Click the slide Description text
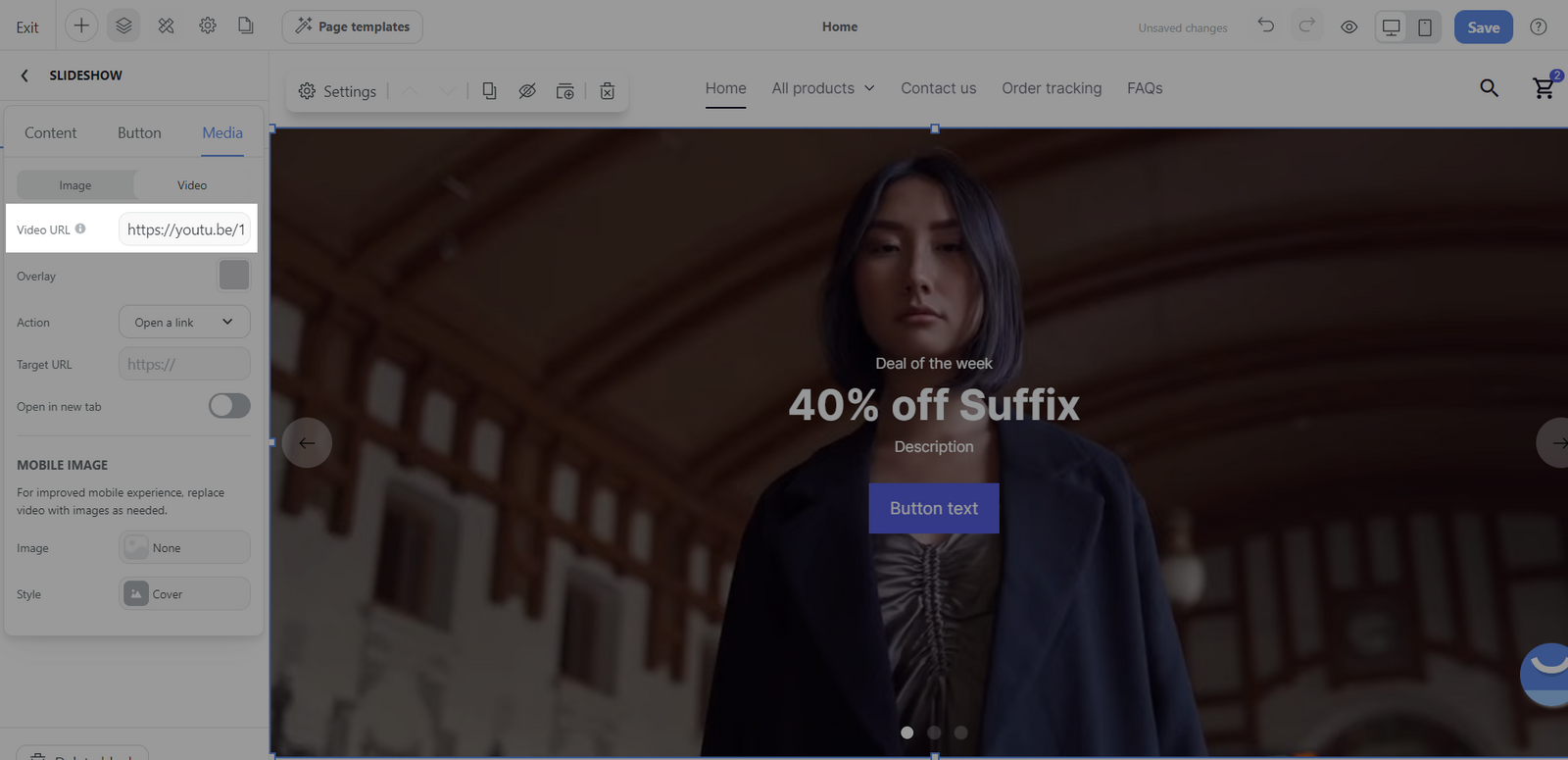 tap(934, 446)
